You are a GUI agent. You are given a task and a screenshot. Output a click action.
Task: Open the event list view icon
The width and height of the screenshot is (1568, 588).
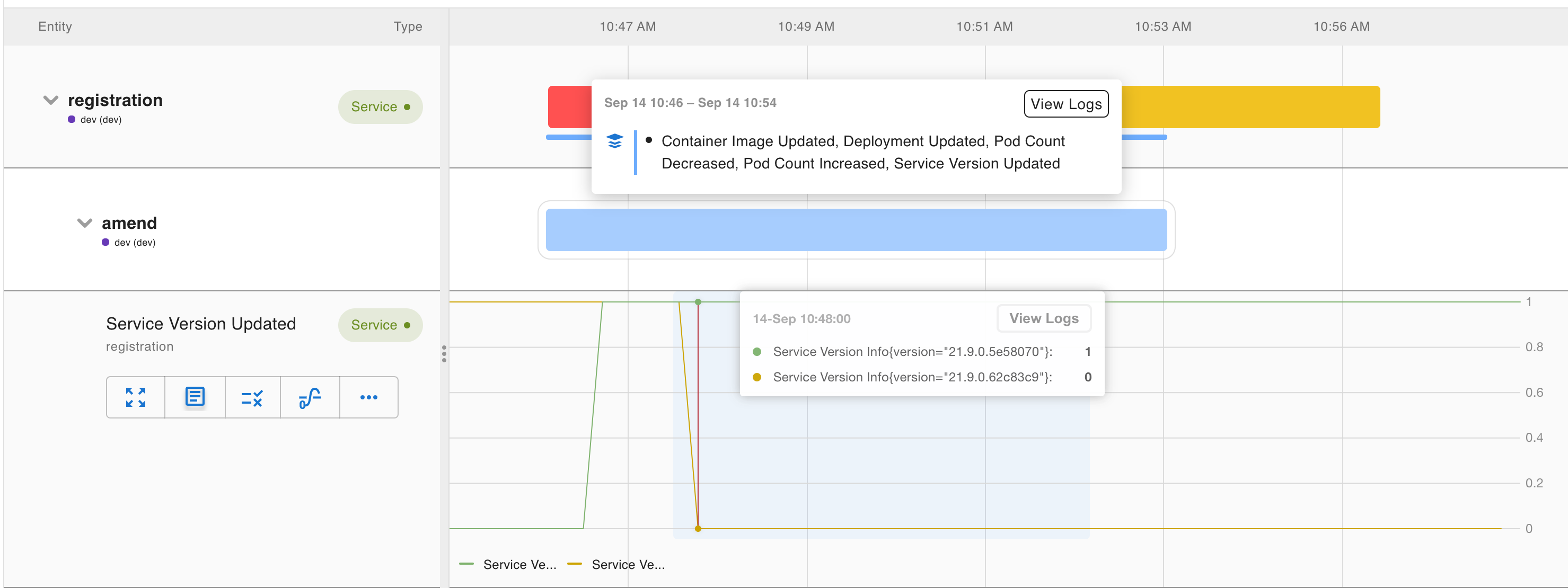coord(193,397)
